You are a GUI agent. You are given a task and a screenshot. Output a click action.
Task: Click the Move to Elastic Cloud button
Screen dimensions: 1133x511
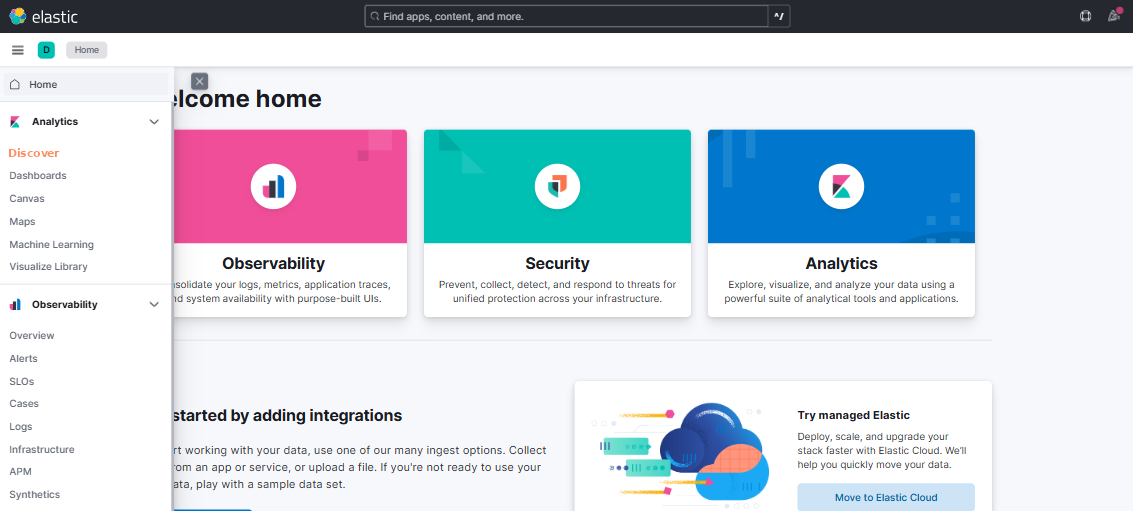[886, 497]
